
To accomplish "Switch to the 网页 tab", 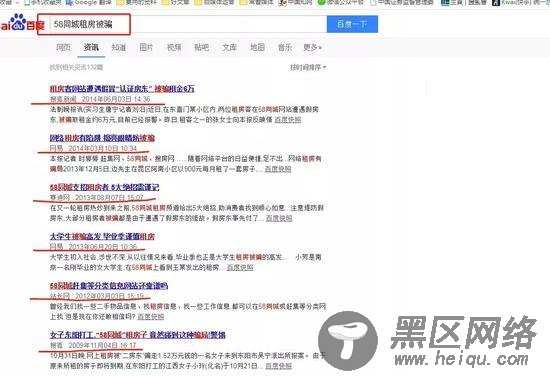I will [x=63, y=47].
